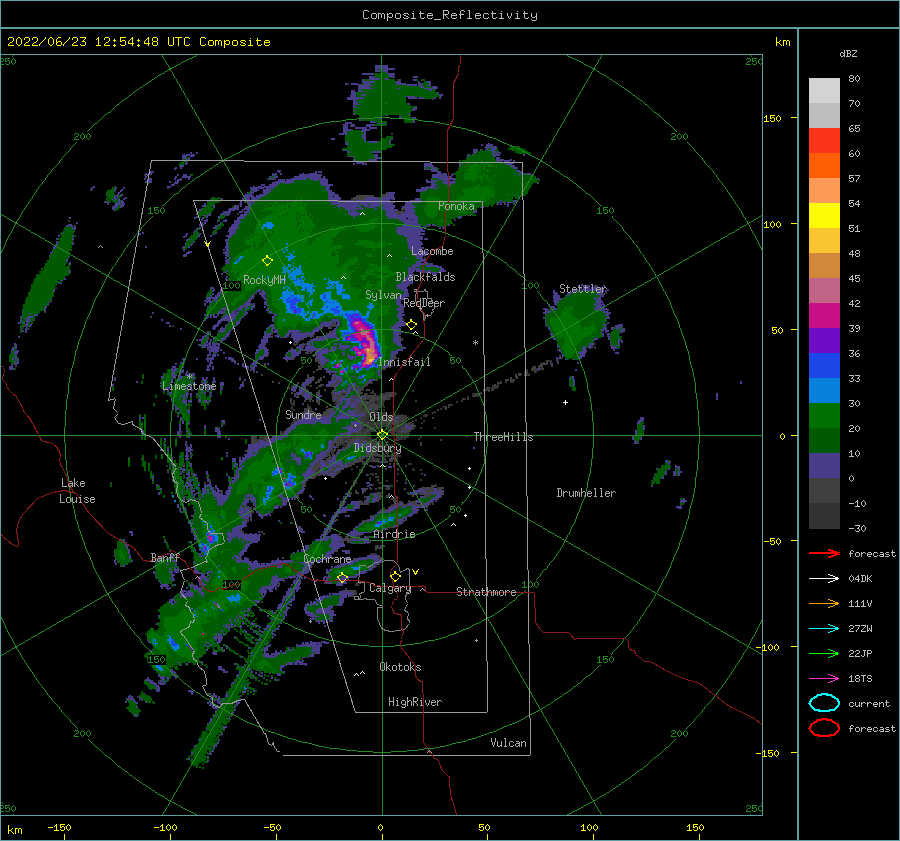Click the Lacombe city label
This screenshot has width=900, height=841.
point(432,251)
